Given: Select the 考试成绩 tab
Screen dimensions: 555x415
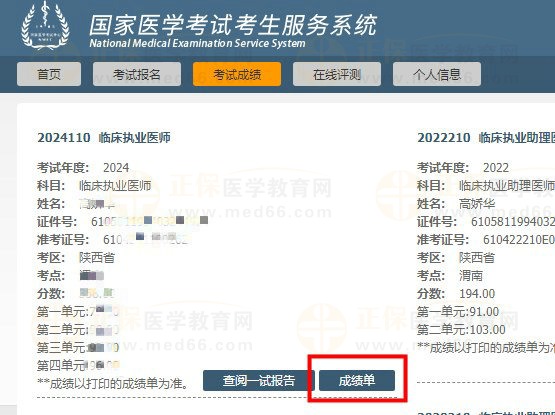Looking at the screenshot, I should 237,74.
